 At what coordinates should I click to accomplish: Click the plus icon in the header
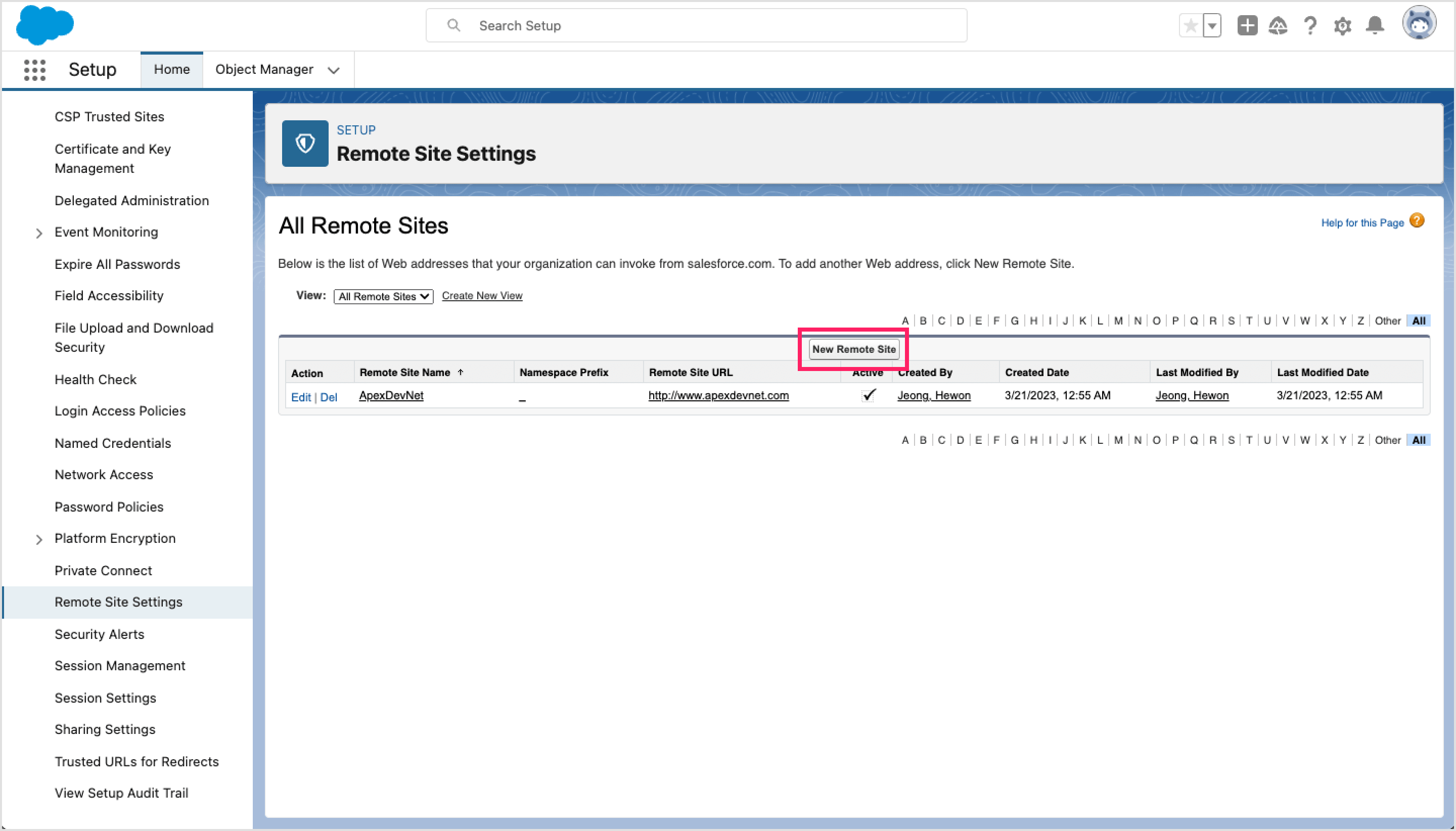click(x=1247, y=25)
